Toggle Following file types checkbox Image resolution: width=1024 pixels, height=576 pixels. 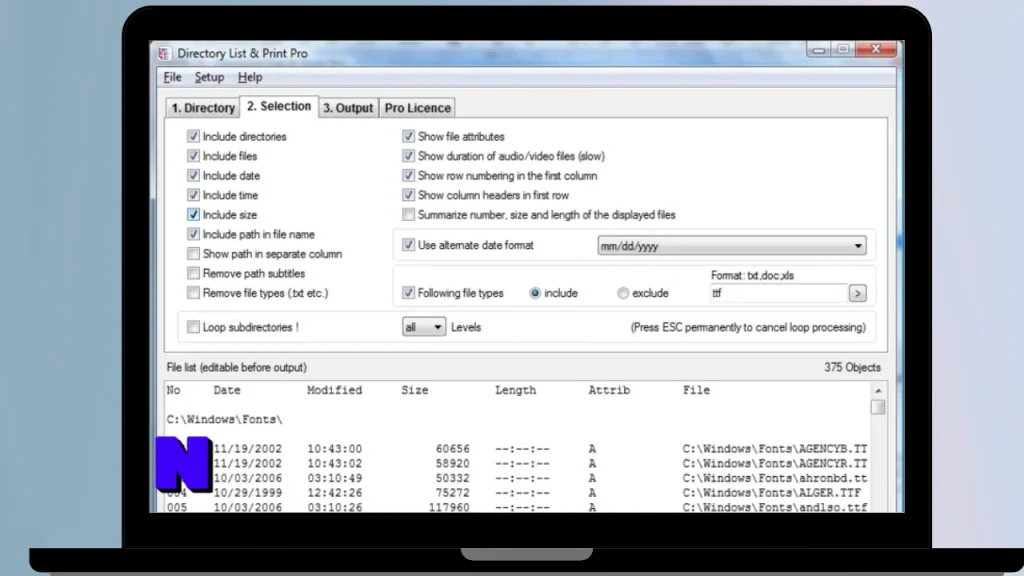(x=408, y=293)
